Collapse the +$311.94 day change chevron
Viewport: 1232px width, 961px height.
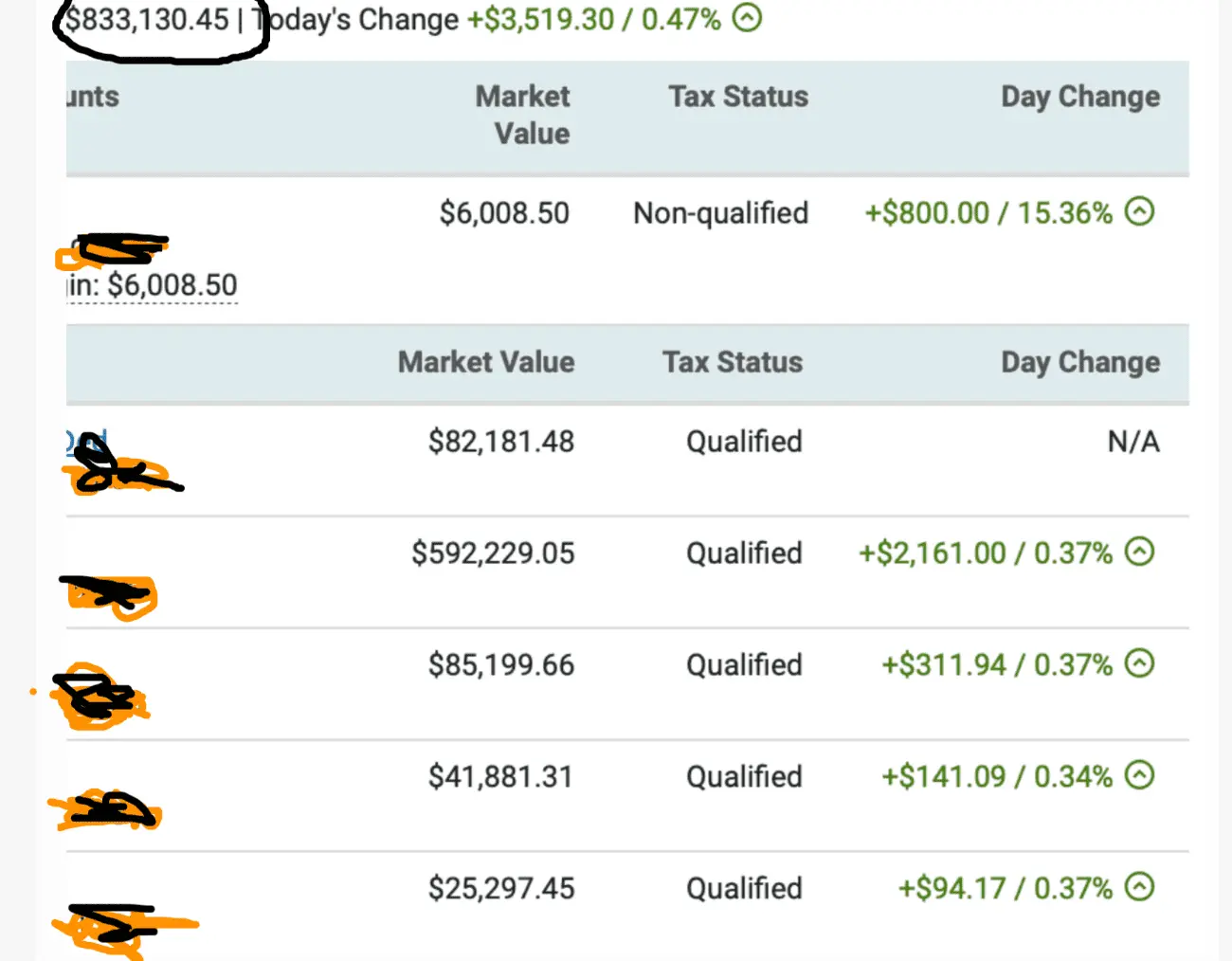[x=1140, y=664]
